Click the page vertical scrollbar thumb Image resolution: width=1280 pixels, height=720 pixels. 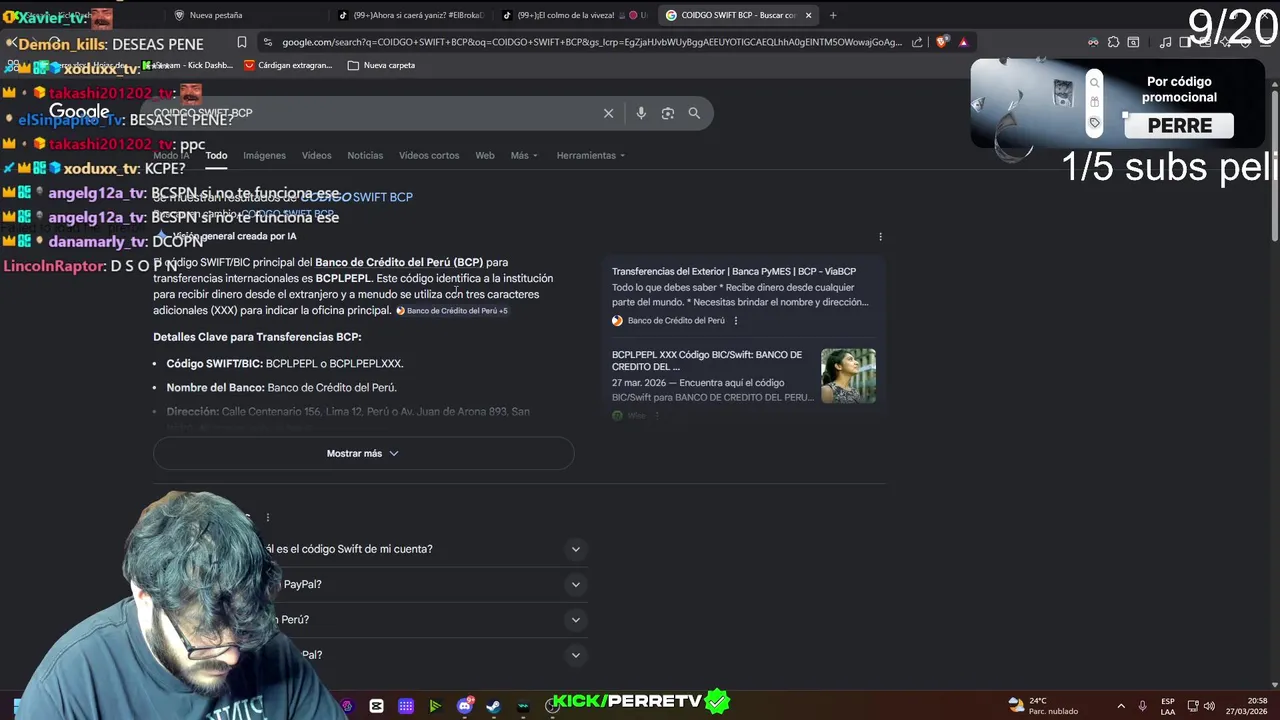(x=1274, y=165)
